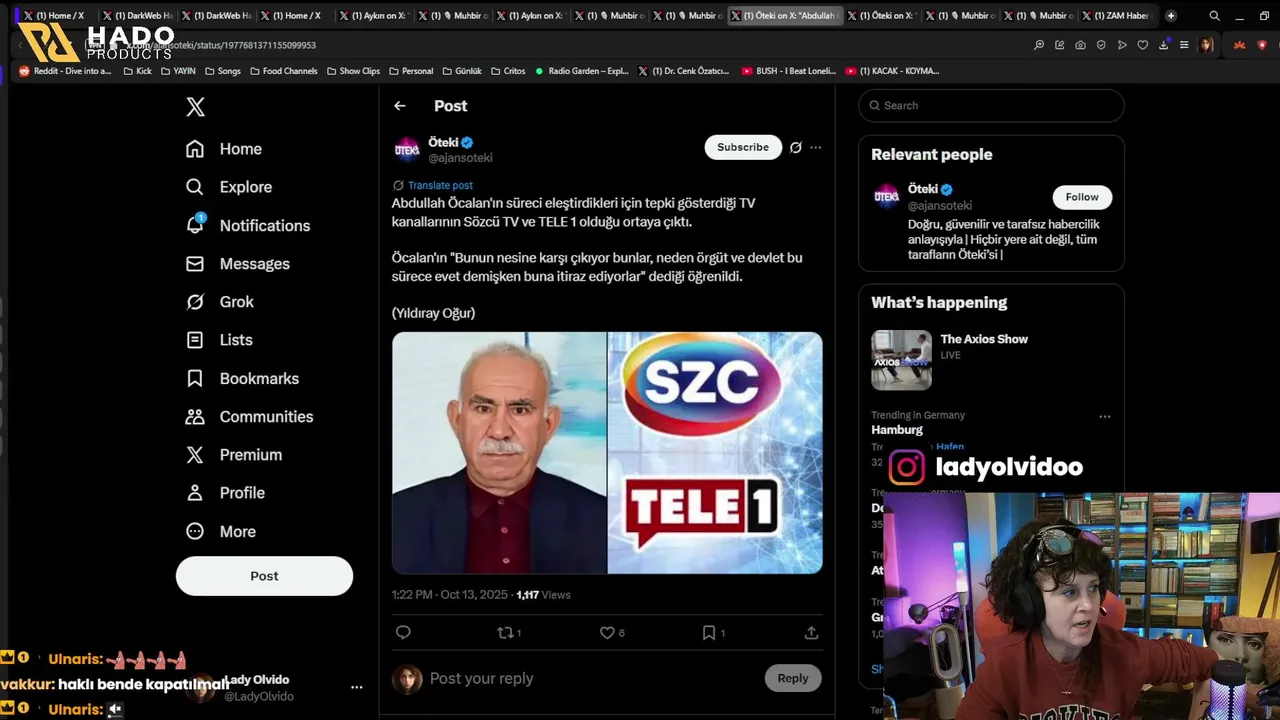The height and width of the screenshot is (720, 1280).
Task: Click the browser tab search magnifier icon
Action: [x=1214, y=16]
